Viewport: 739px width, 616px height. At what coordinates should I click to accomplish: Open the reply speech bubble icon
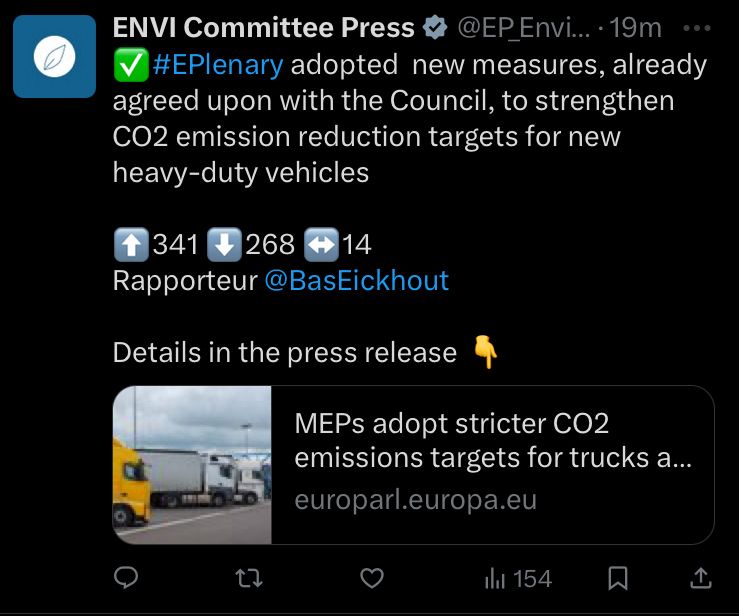click(126, 578)
